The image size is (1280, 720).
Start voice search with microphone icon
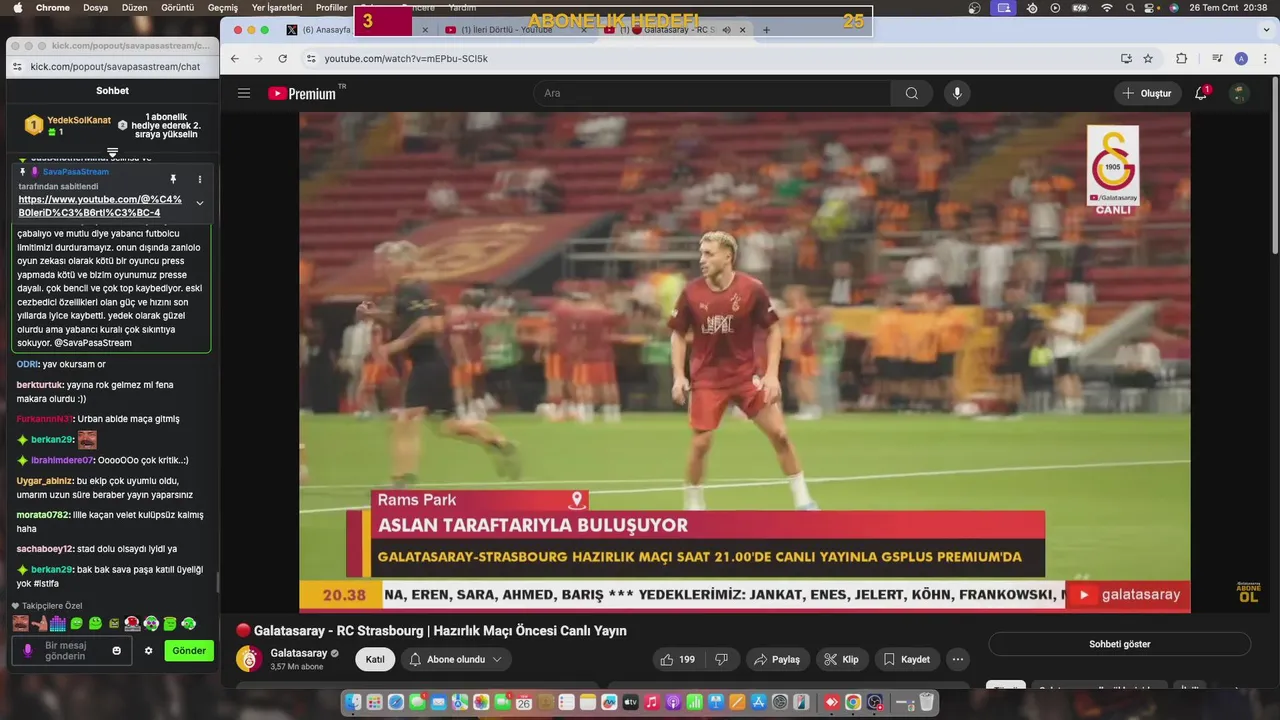tap(957, 93)
